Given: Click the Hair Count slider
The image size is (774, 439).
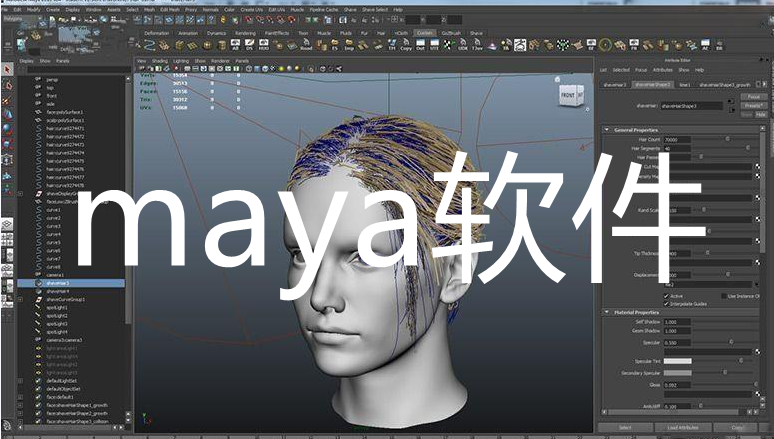Looking at the screenshot, I should pyautogui.click(x=726, y=139).
